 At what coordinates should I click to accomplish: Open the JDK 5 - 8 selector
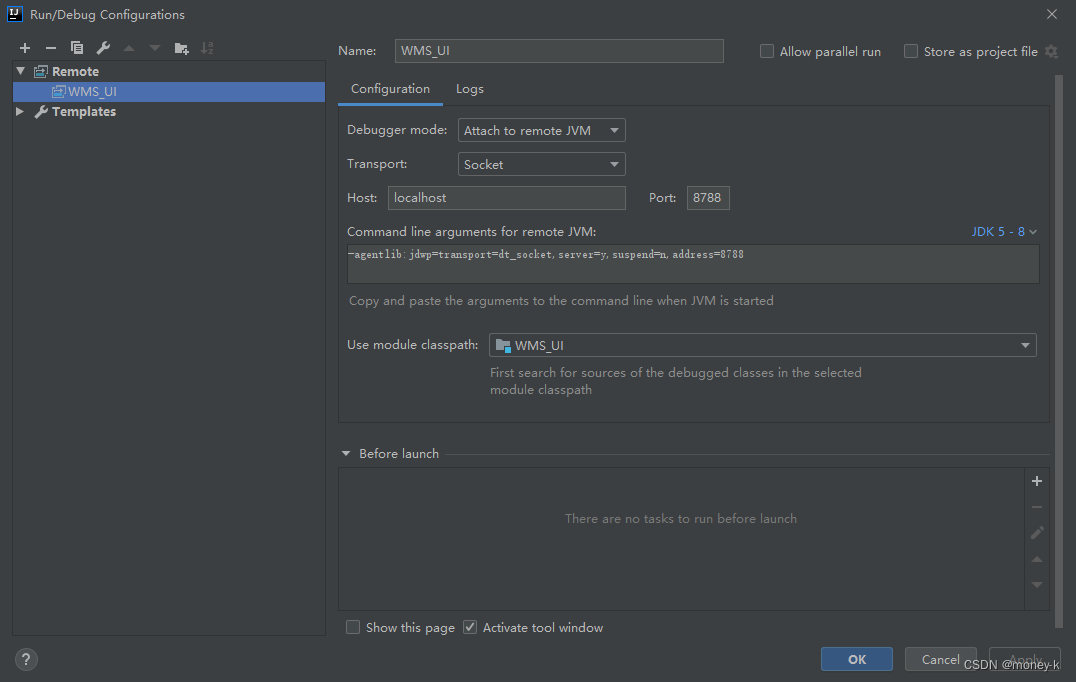[x=1003, y=231]
